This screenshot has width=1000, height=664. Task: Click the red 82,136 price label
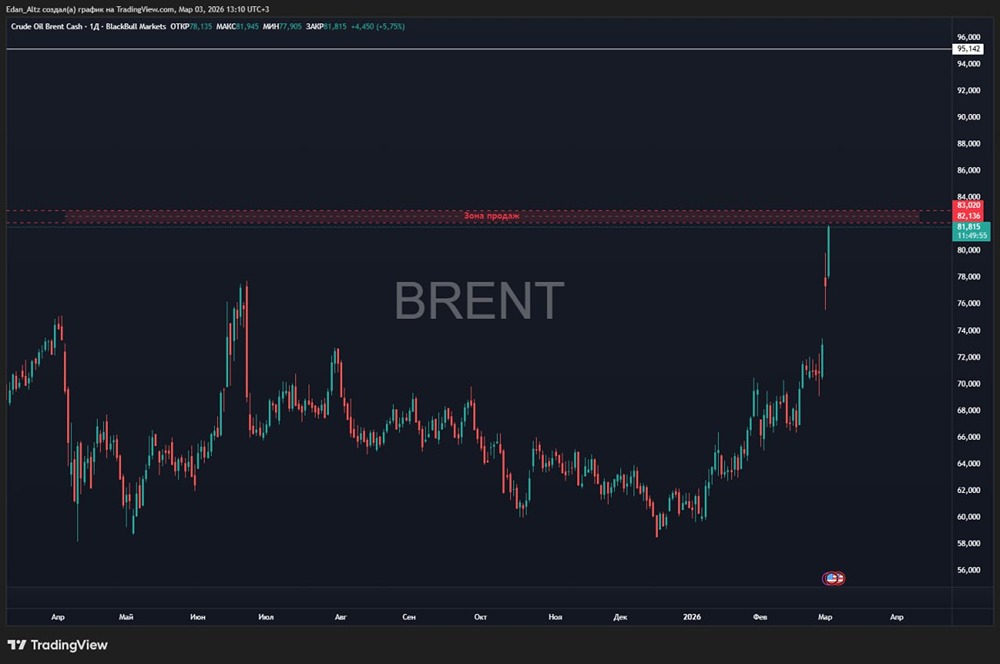click(968, 216)
